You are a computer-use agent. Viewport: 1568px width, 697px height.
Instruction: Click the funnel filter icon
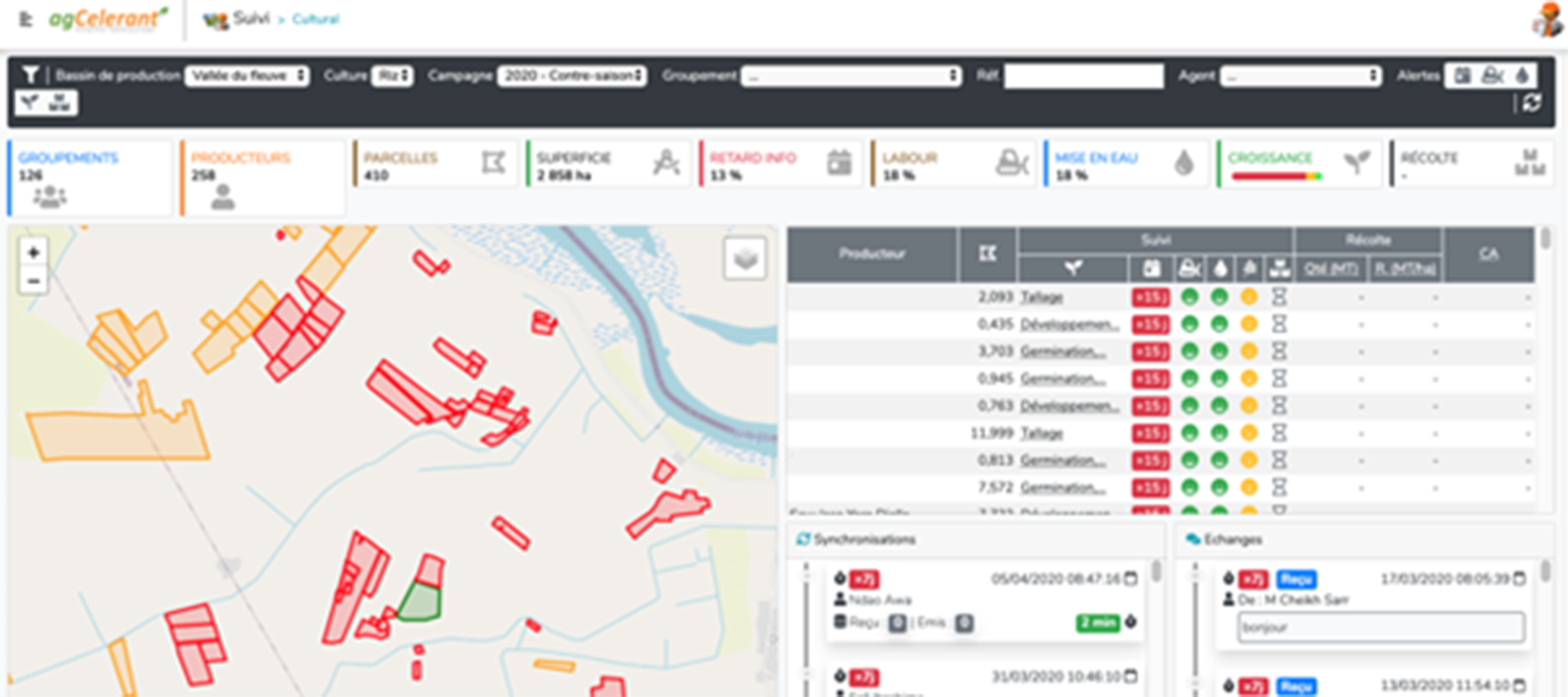(x=30, y=76)
